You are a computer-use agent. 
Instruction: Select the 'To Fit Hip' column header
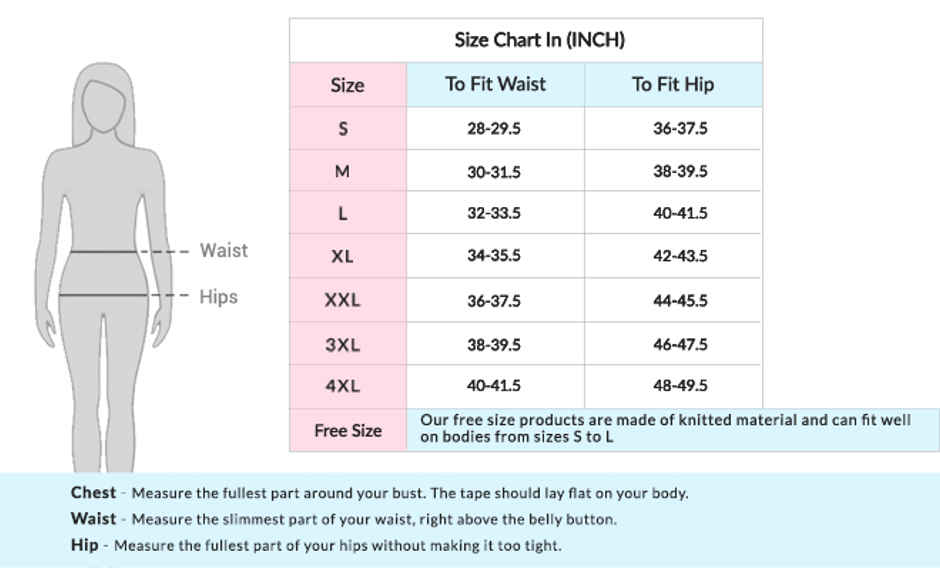pyautogui.click(x=672, y=84)
